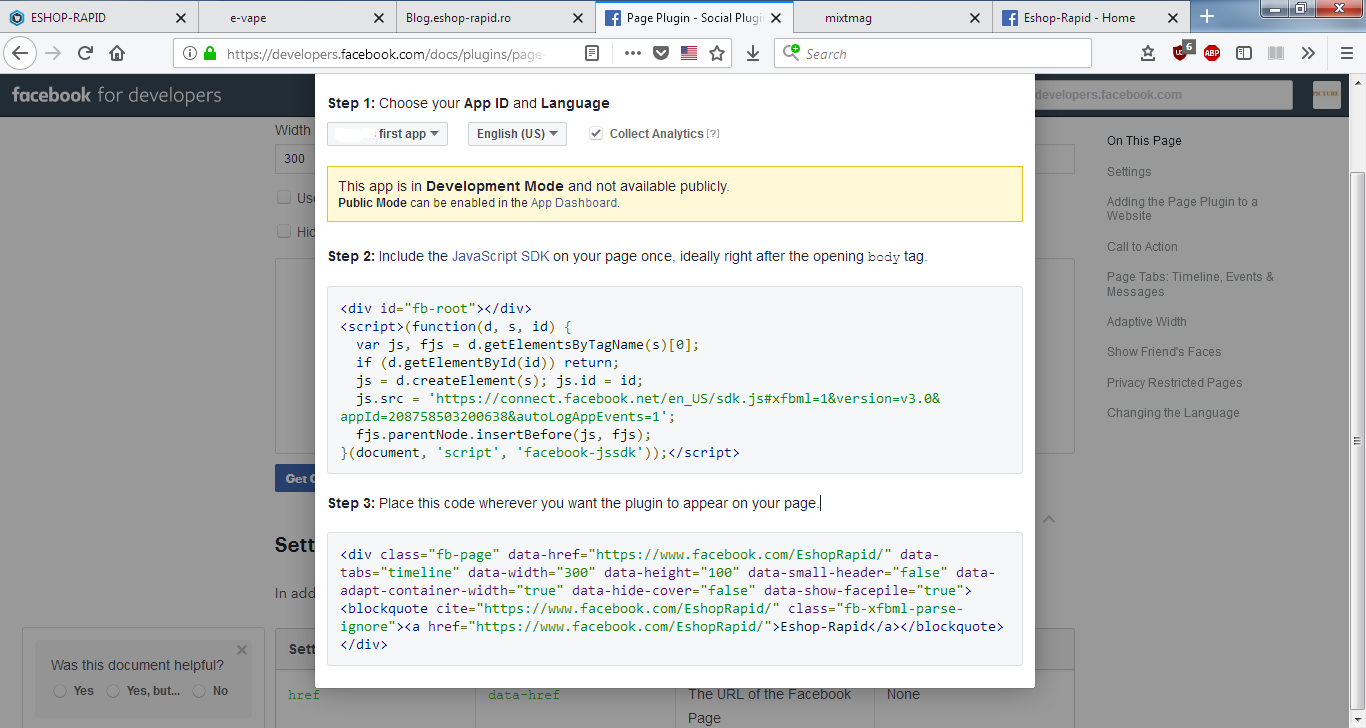Close the ESHOP-RAPID tab
This screenshot has height=728, width=1366.
click(x=180, y=18)
